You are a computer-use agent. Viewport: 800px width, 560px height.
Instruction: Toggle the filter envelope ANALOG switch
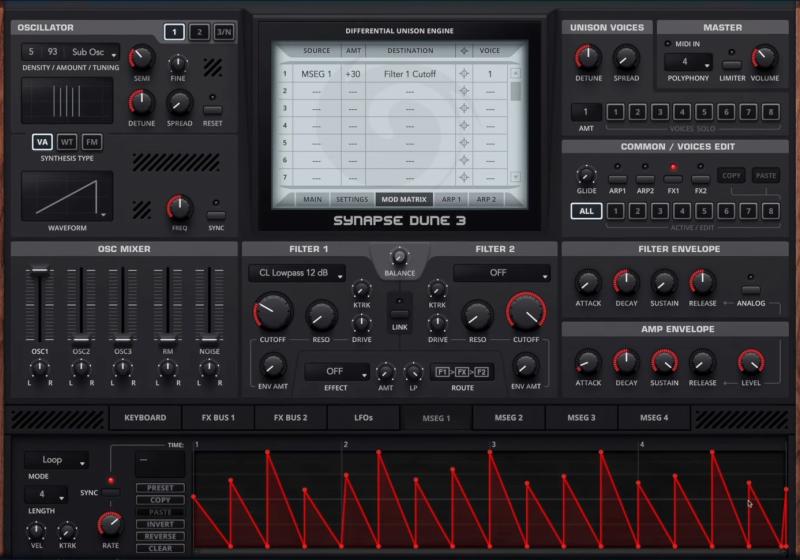[751, 290]
